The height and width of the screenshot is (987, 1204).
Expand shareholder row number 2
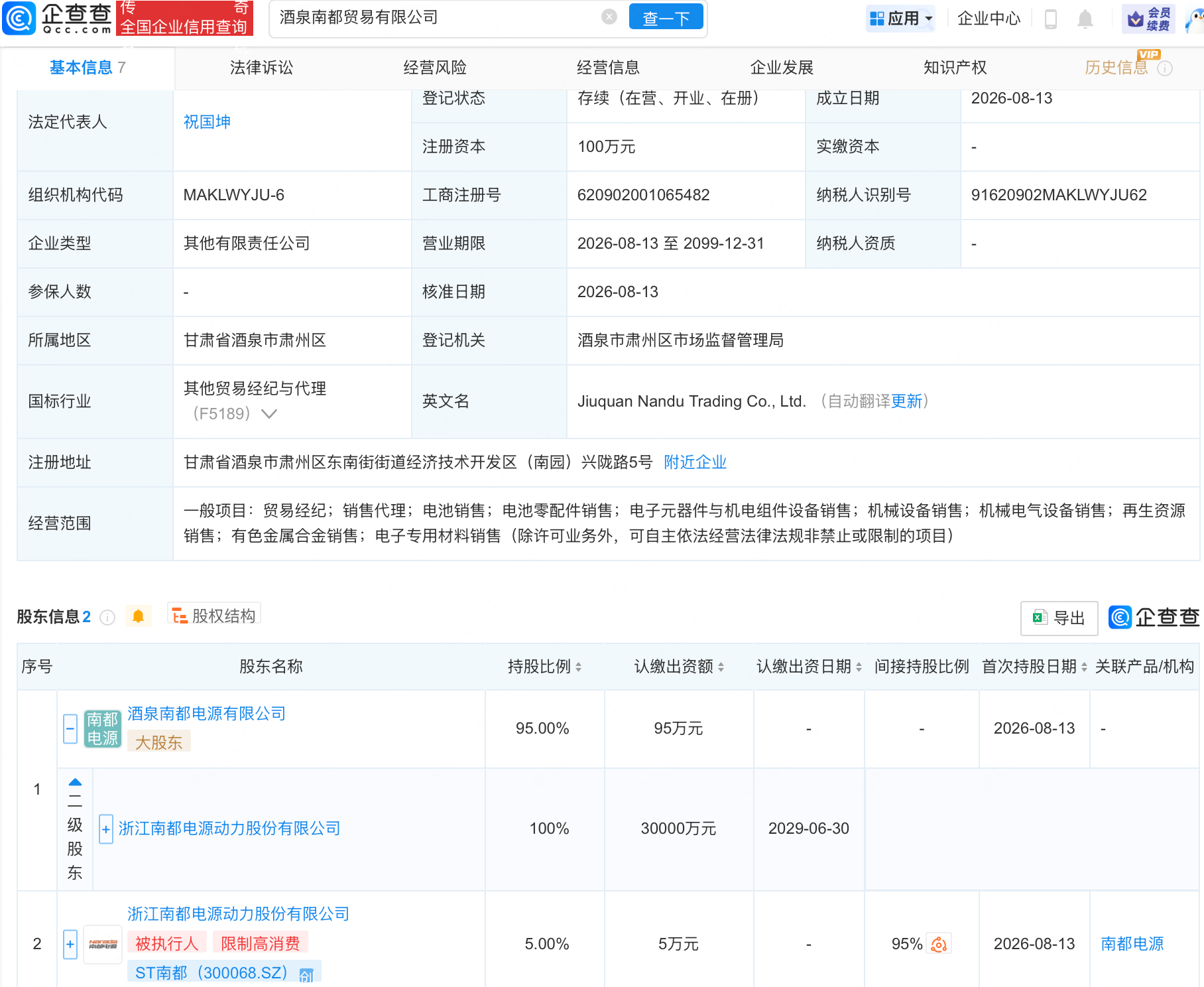tap(70, 944)
